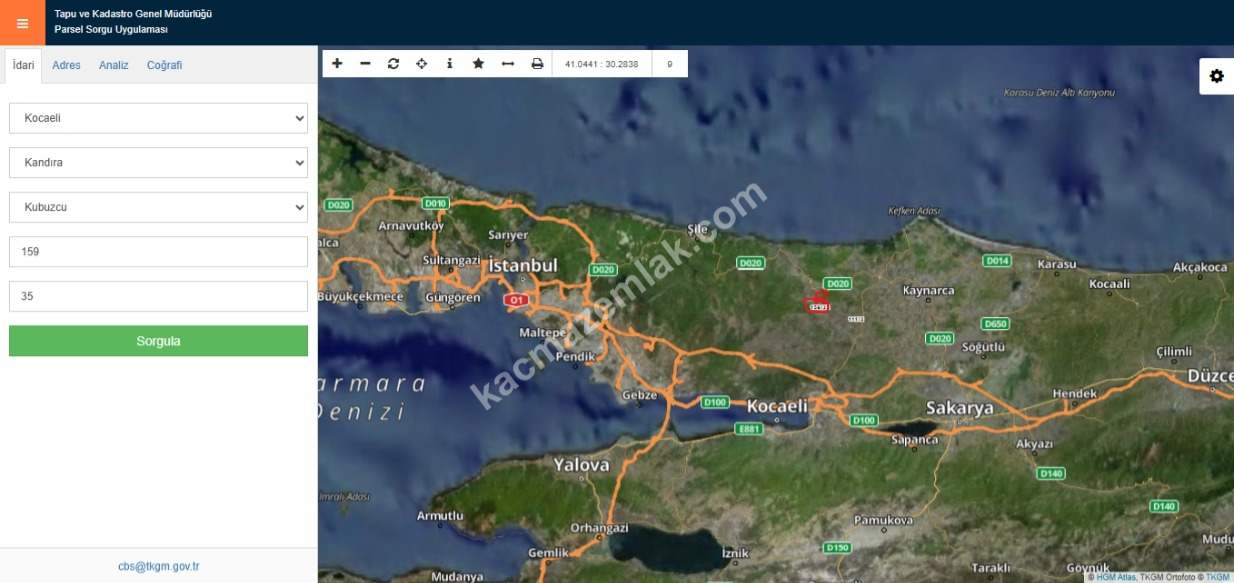Image resolution: width=1234 pixels, height=583 pixels.
Task: Click the cbs@tkgm.gov.tr email link
Action: [158, 566]
